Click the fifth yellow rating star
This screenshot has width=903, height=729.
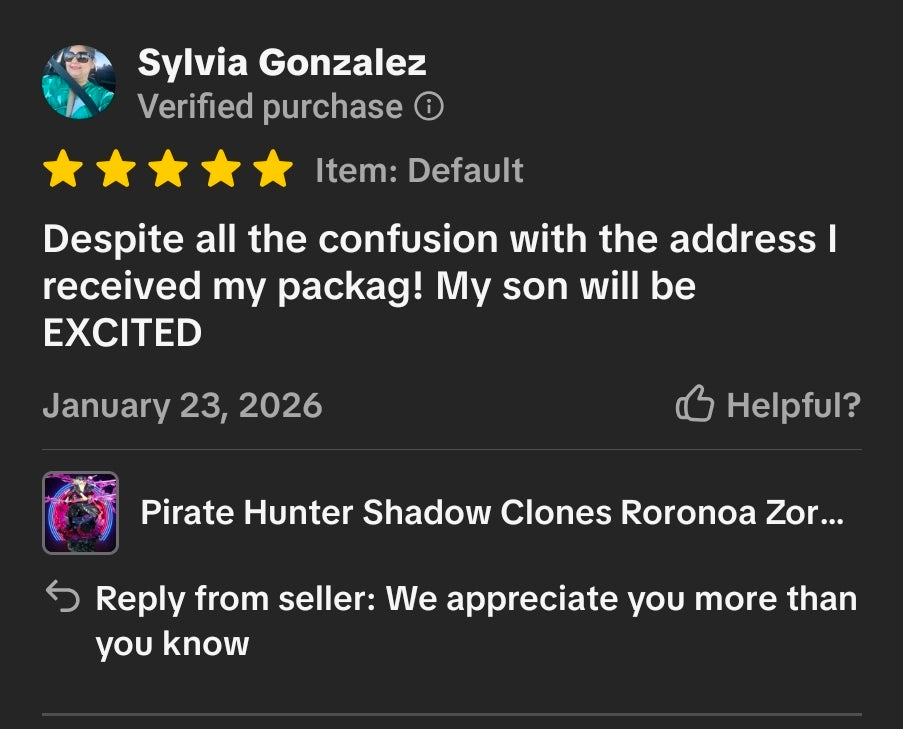(272, 169)
